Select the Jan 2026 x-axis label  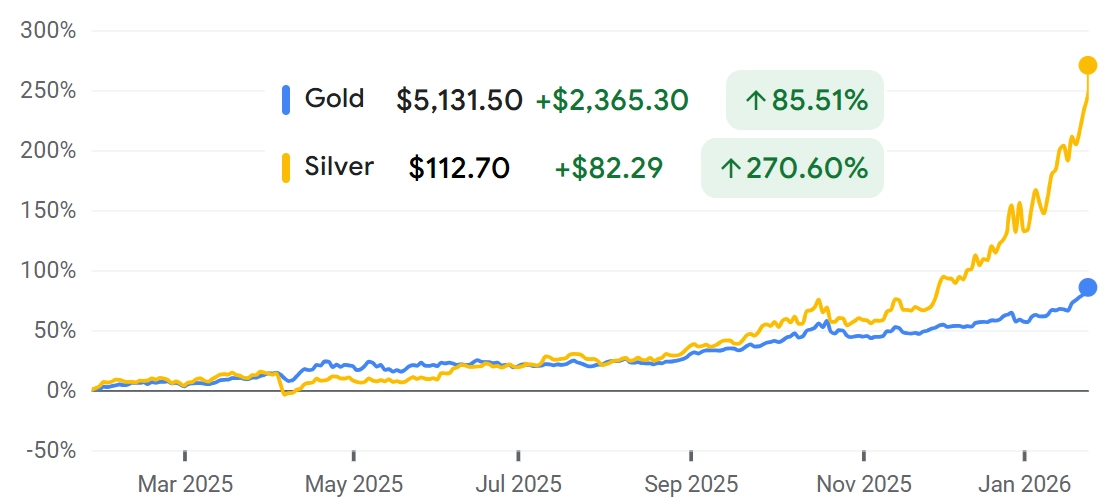pyautogui.click(x=1025, y=485)
